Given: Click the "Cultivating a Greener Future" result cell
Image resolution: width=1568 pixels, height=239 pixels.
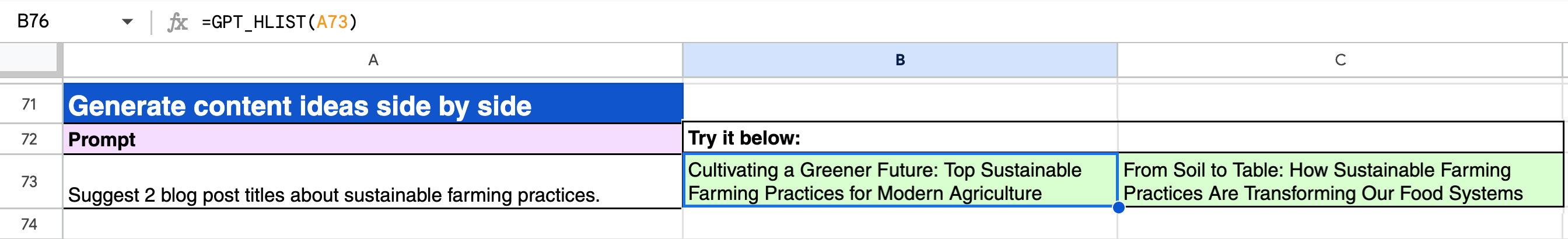Looking at the screenshot, I should point(900,181).
